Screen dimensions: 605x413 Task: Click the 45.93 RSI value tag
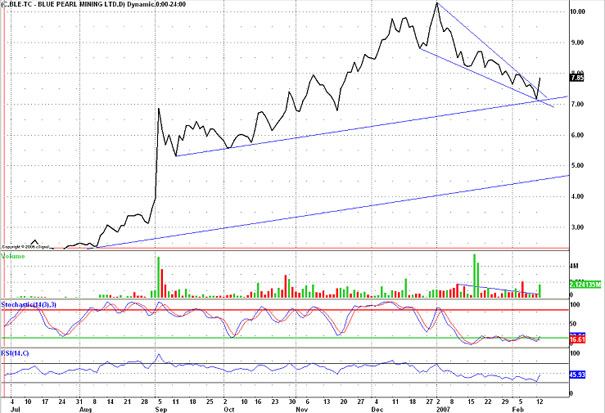click(577, 374)
